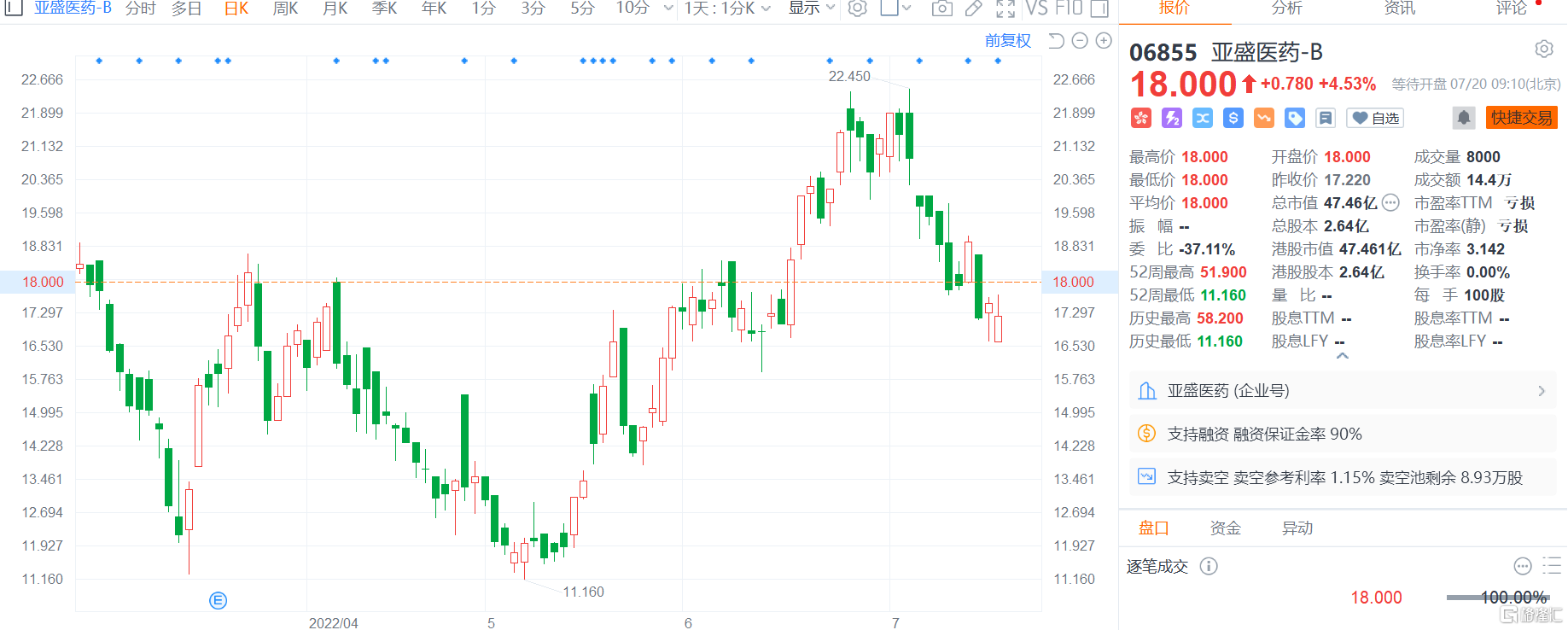Click the blue price tag badge
This screenshot has height=630, width=1568.
(1295, 118)
